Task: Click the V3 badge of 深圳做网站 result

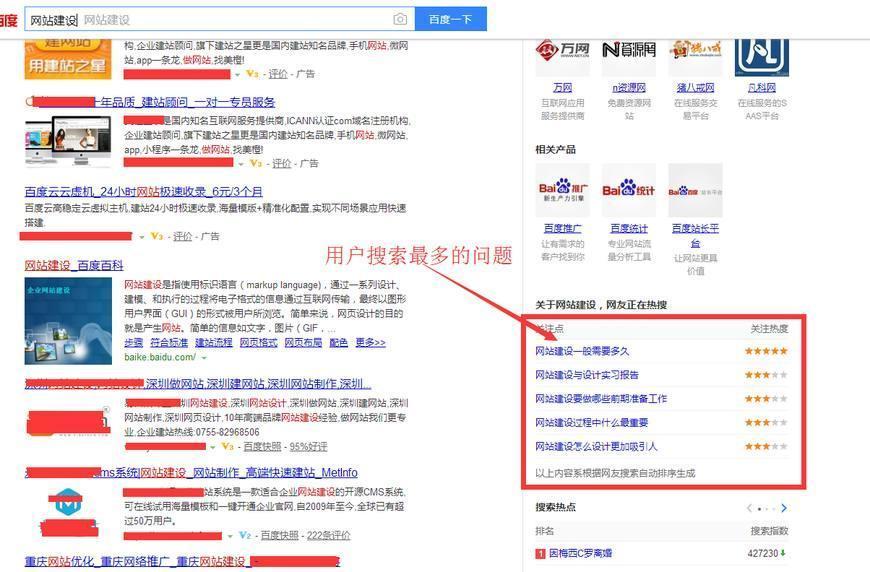Action: (x=227, y=447)
